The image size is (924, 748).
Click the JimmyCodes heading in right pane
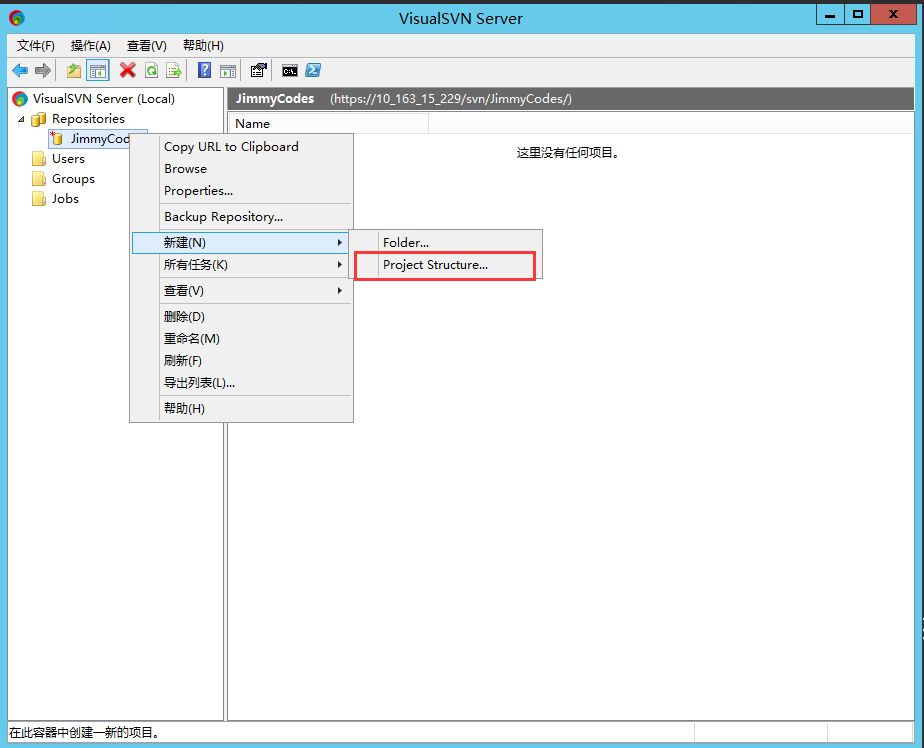275,98
